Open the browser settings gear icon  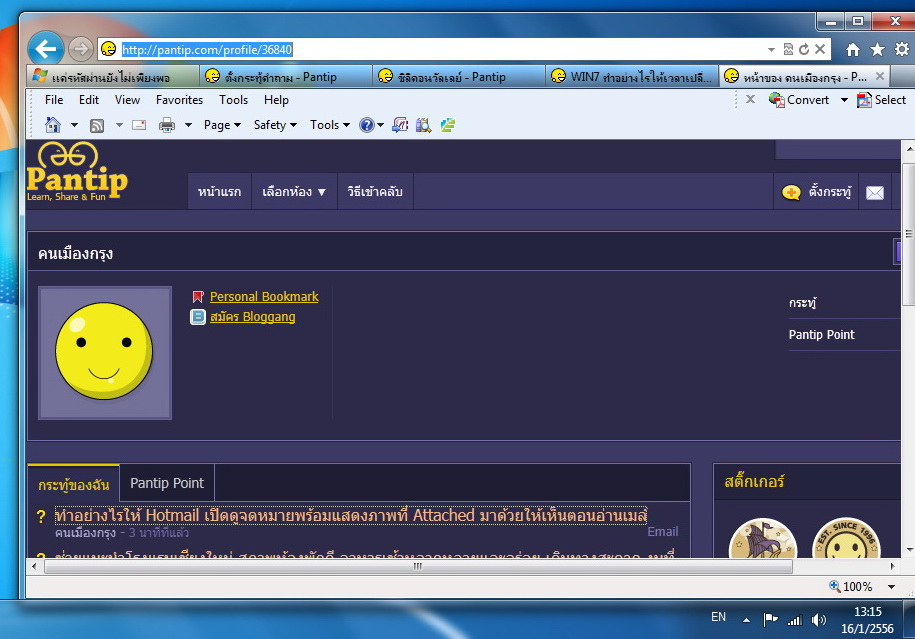coord(902,49)
